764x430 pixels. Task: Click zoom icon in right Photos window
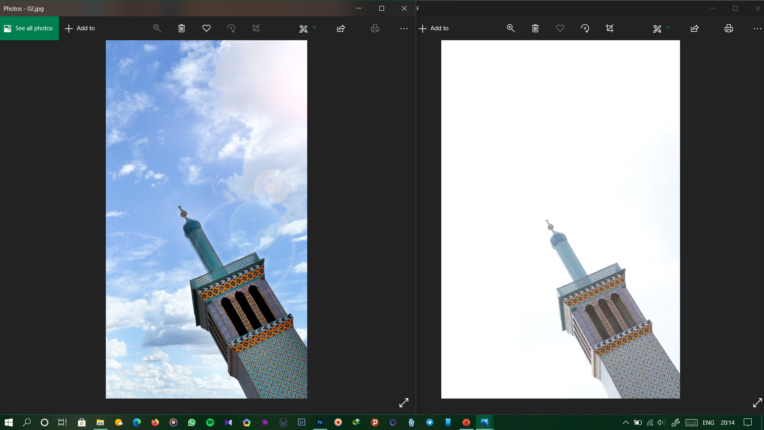click(511, 28)
